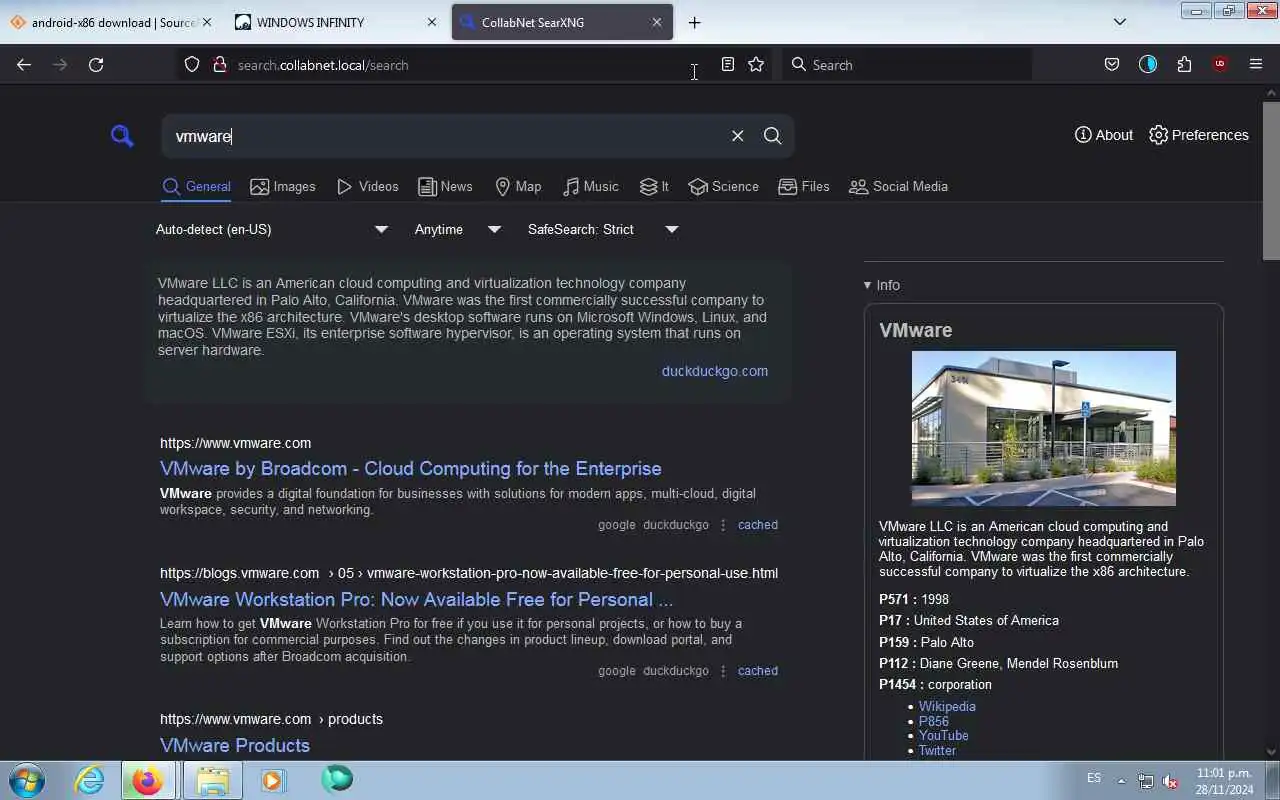Switch to the Map tab
The height and width of the screenshot is (800, 1280).
point(518,187)
